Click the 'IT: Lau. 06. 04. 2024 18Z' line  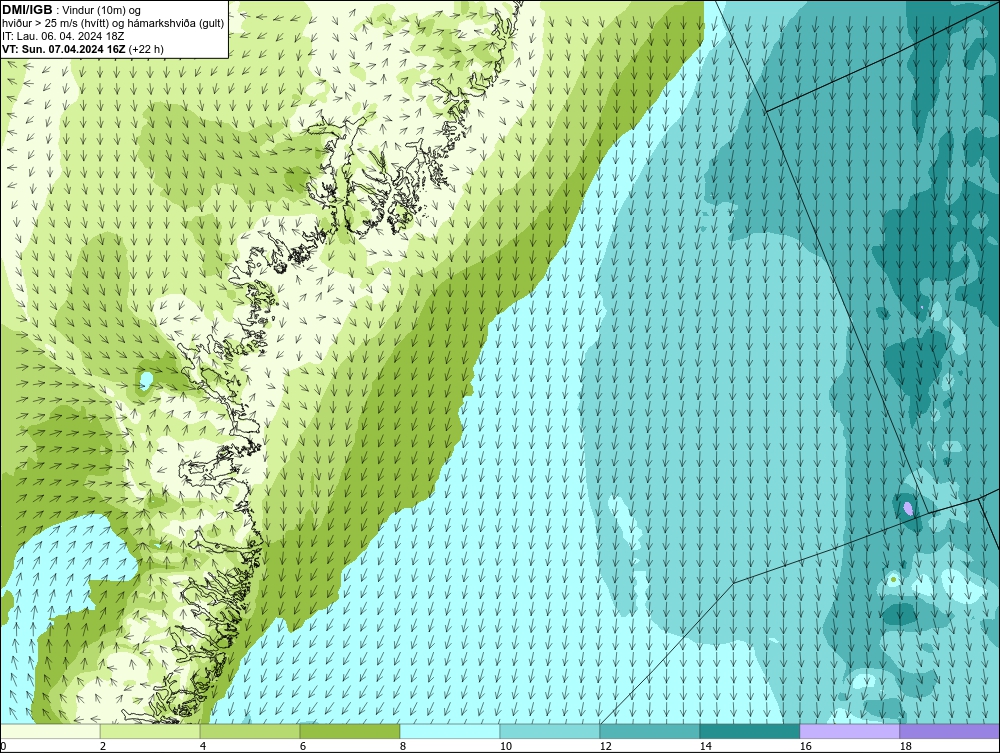pos(63,36)
